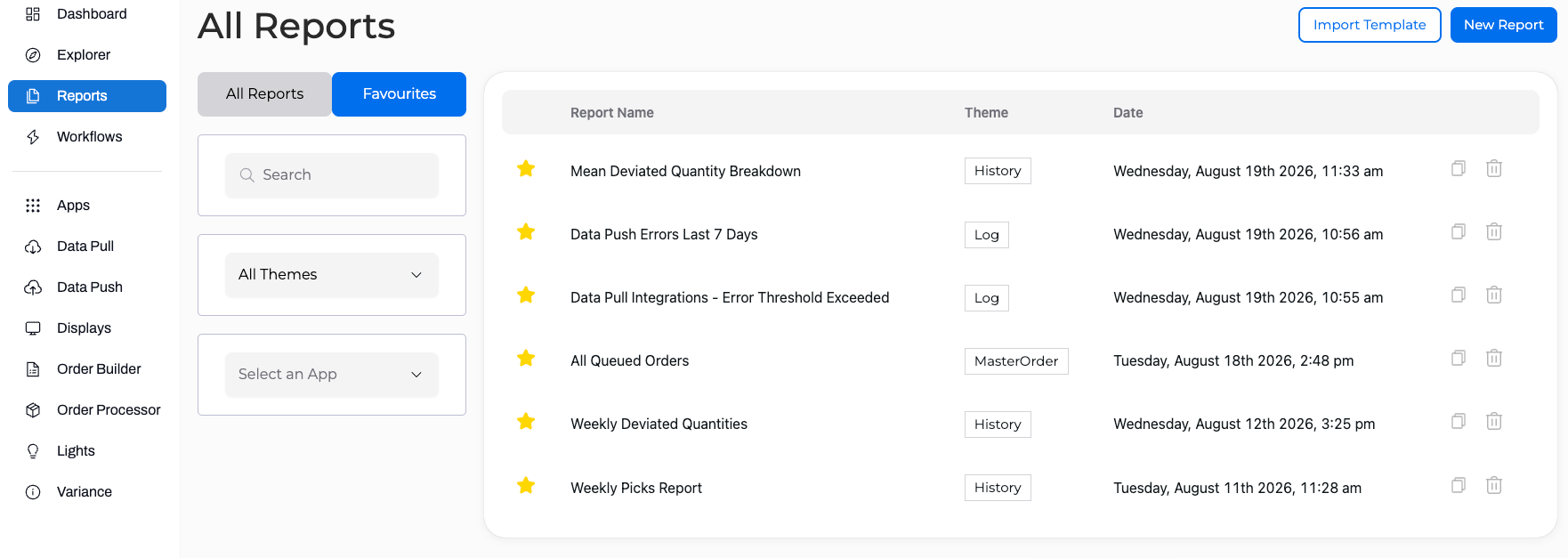1568x558 pixels.
Task: Click the Apps grid icon
Action: click(x=33, y=206)
